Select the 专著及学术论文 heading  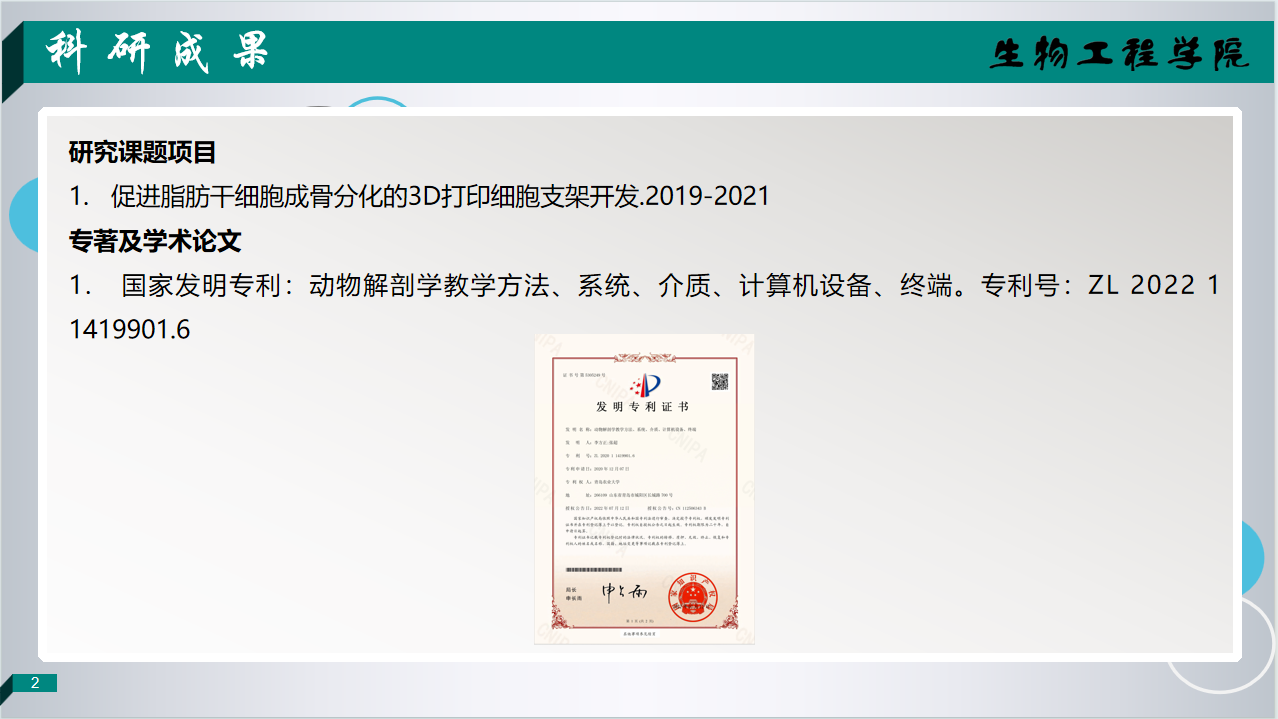point(155,241)
